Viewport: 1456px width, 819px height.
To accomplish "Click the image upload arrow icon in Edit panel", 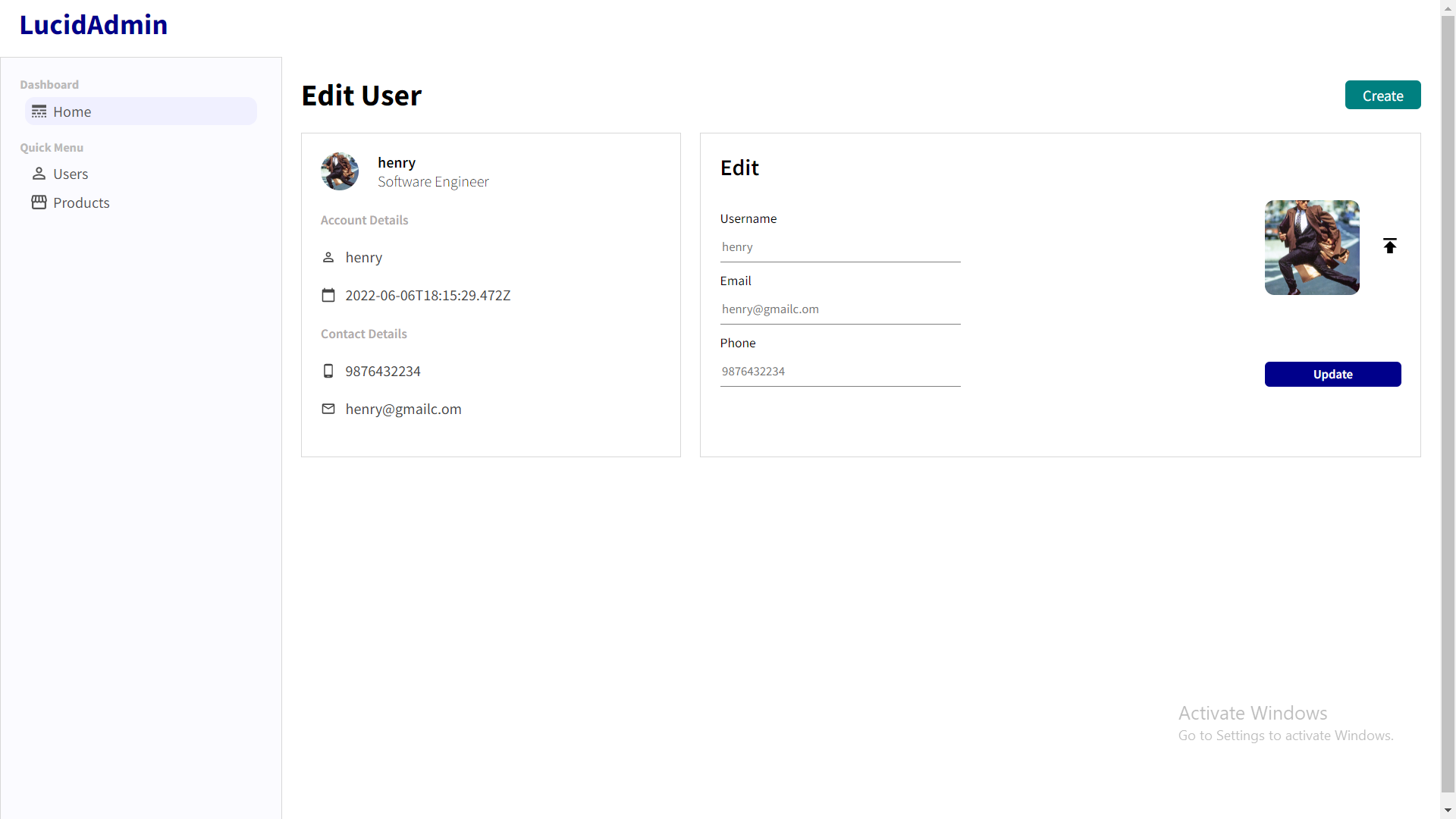I will pyautogui.click(x=1390, y=245).
